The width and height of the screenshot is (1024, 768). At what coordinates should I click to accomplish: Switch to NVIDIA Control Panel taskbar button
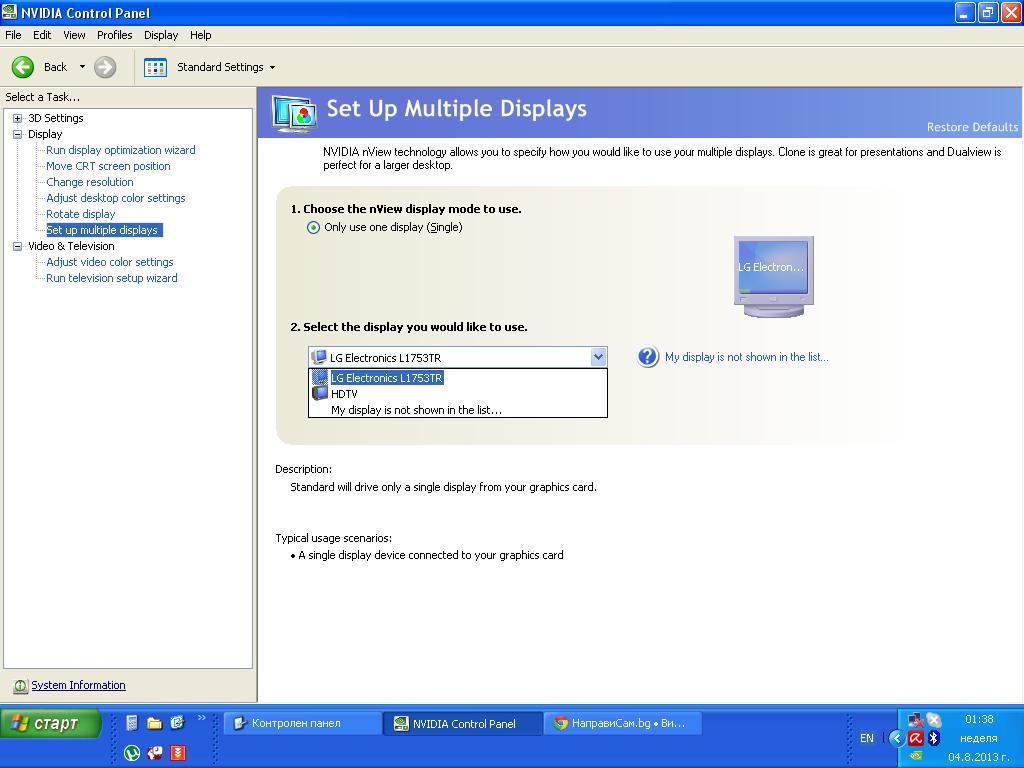(x=464, y=724)
